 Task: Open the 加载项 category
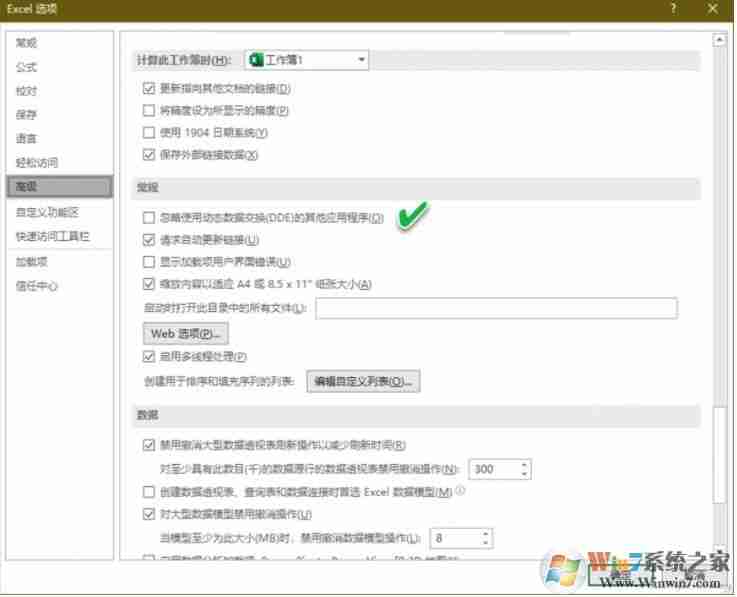(x=31, y=262)
